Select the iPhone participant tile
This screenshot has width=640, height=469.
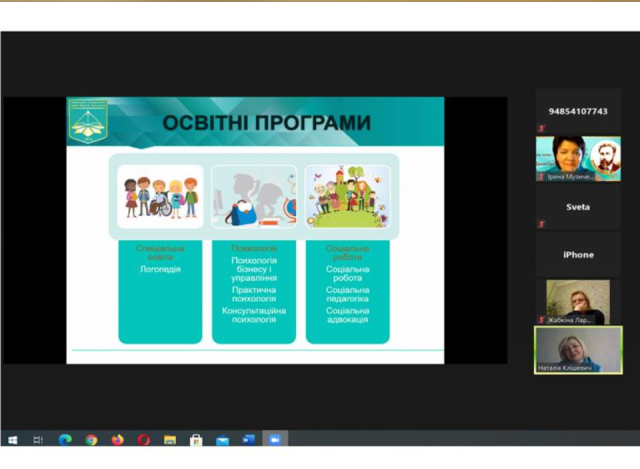point(578,254)
